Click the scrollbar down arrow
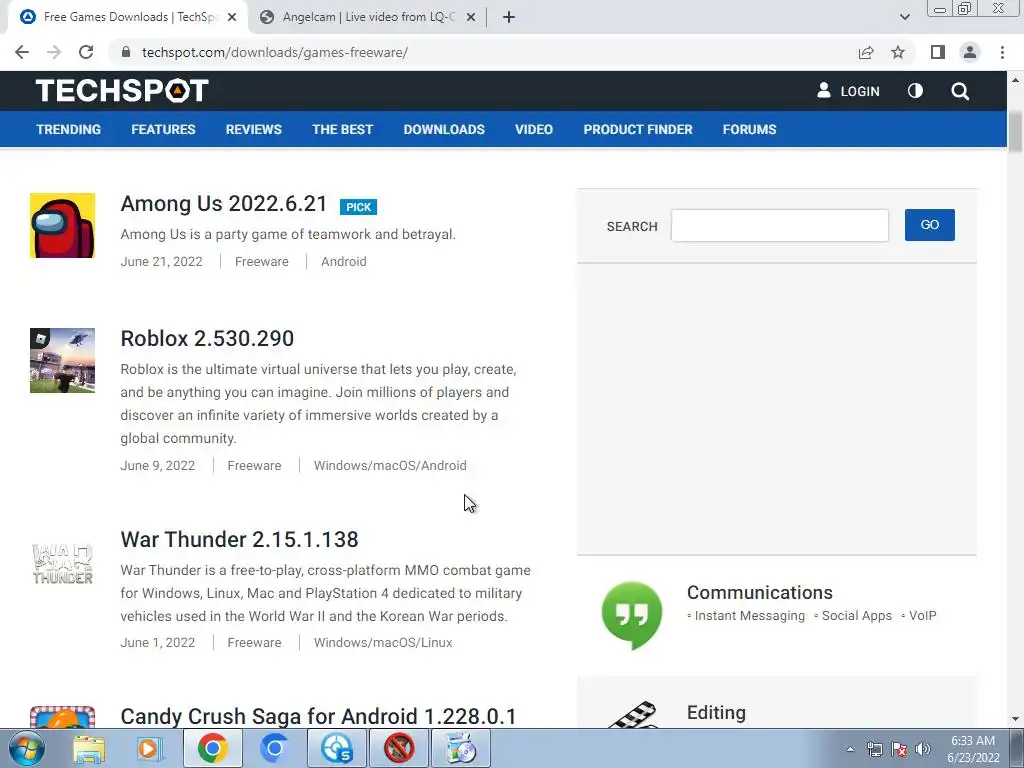 tap(1015, 720)
